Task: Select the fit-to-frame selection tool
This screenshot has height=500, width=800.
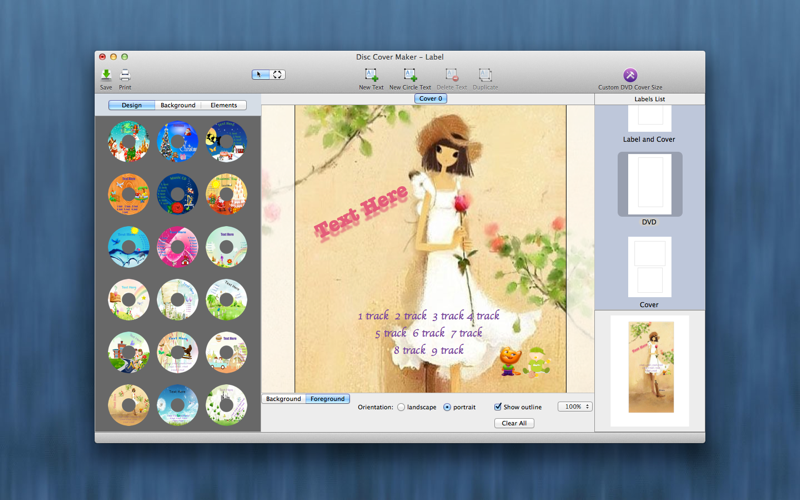Action: [277, 74]
